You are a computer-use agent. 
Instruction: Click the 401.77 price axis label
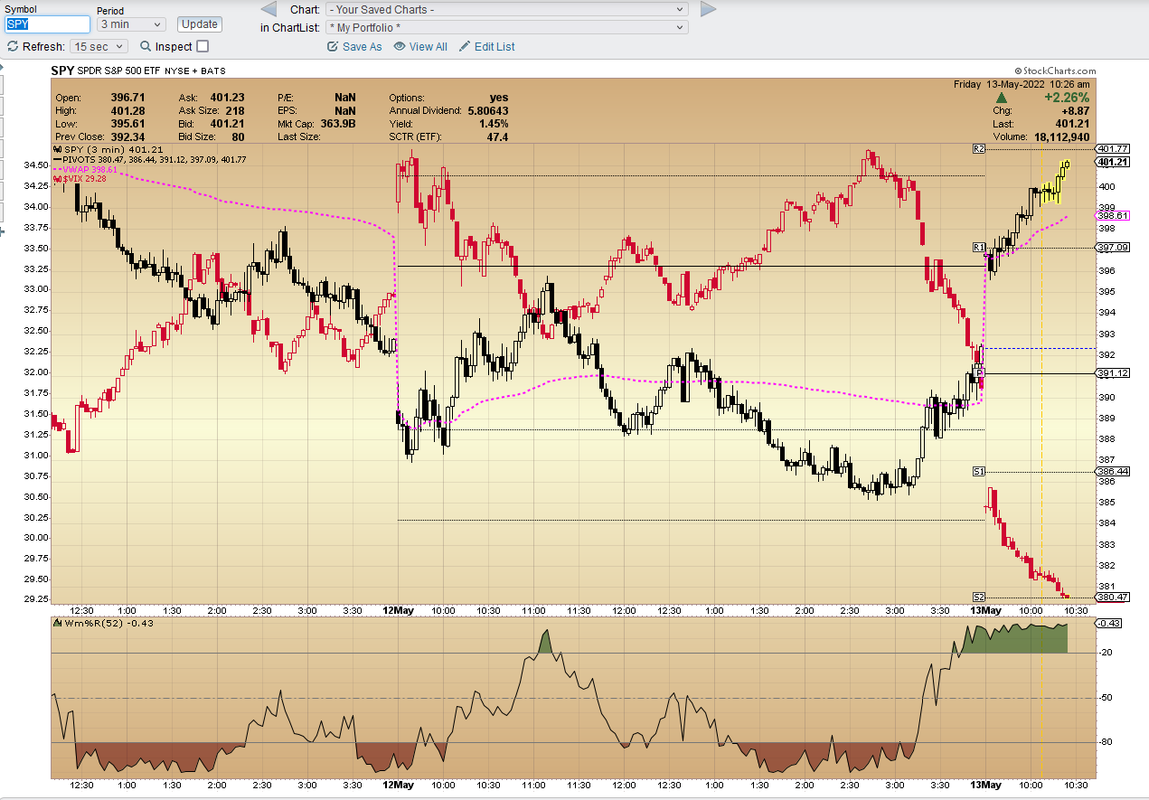(1112, 149)
